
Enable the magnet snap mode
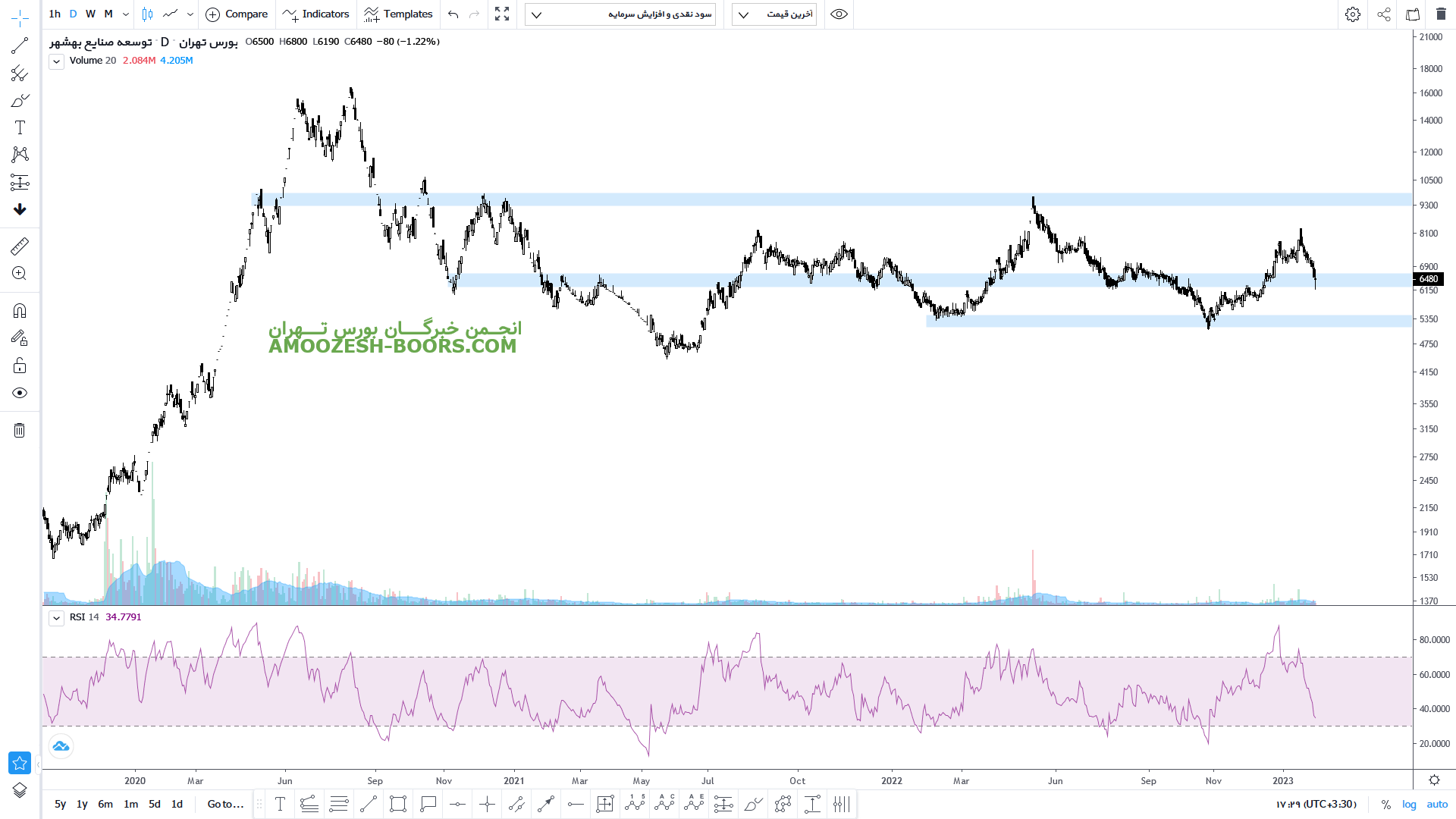coord(20,311)
